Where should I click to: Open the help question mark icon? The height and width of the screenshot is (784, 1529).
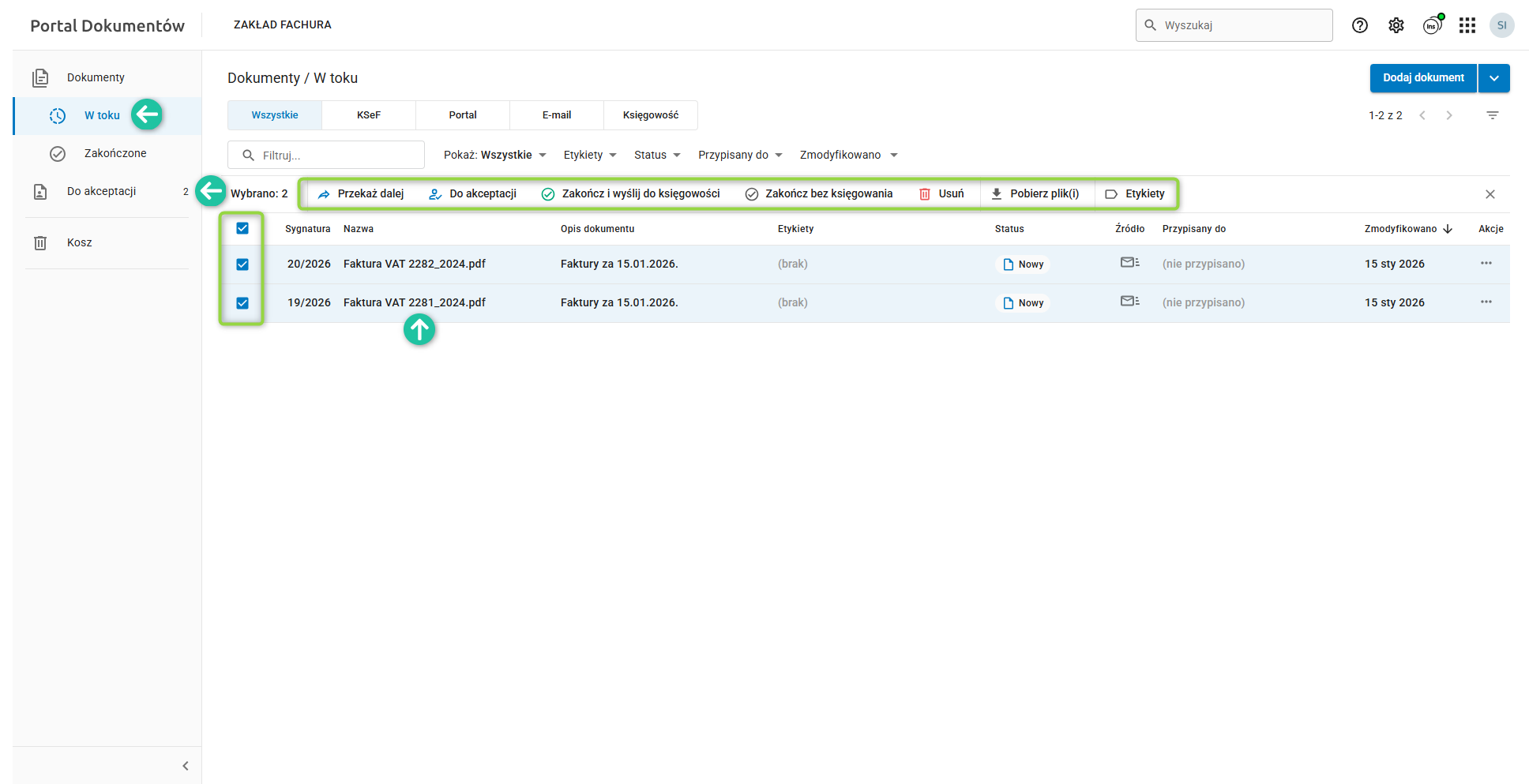coord(1359,25)
